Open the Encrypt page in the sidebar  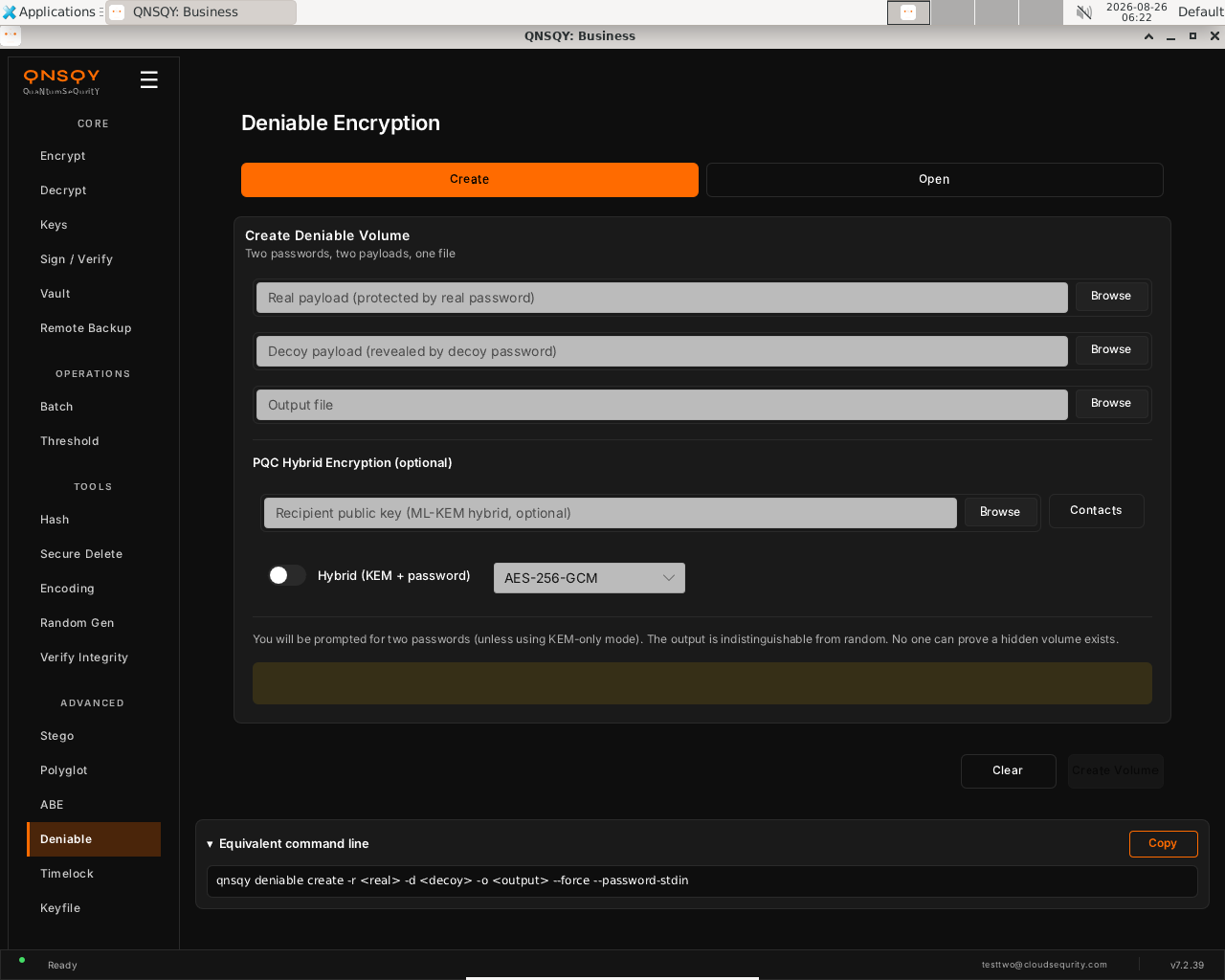94,156
